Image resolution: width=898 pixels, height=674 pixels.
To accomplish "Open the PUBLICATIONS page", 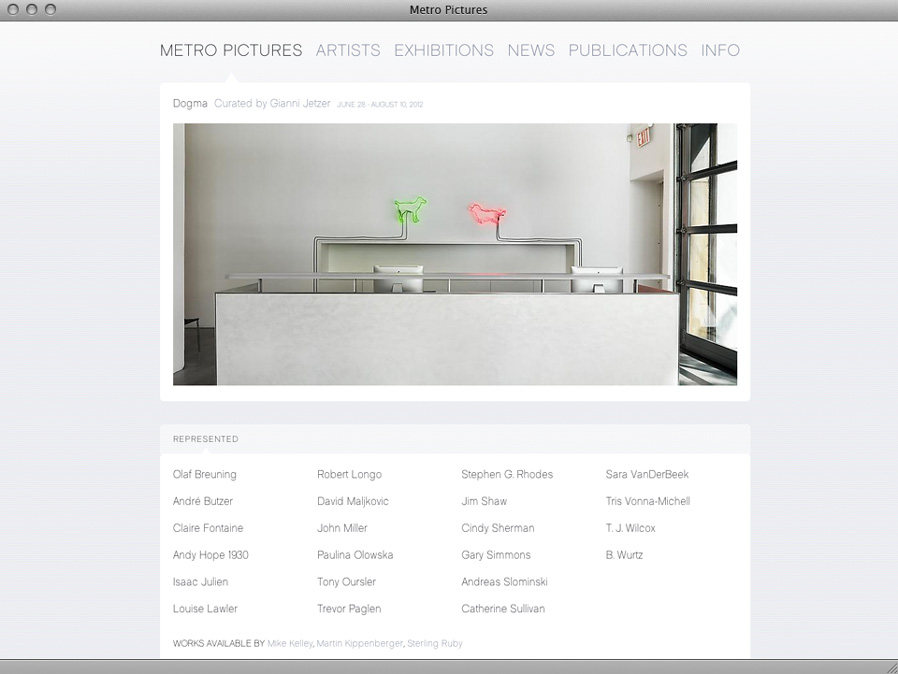I will [628, 50].
